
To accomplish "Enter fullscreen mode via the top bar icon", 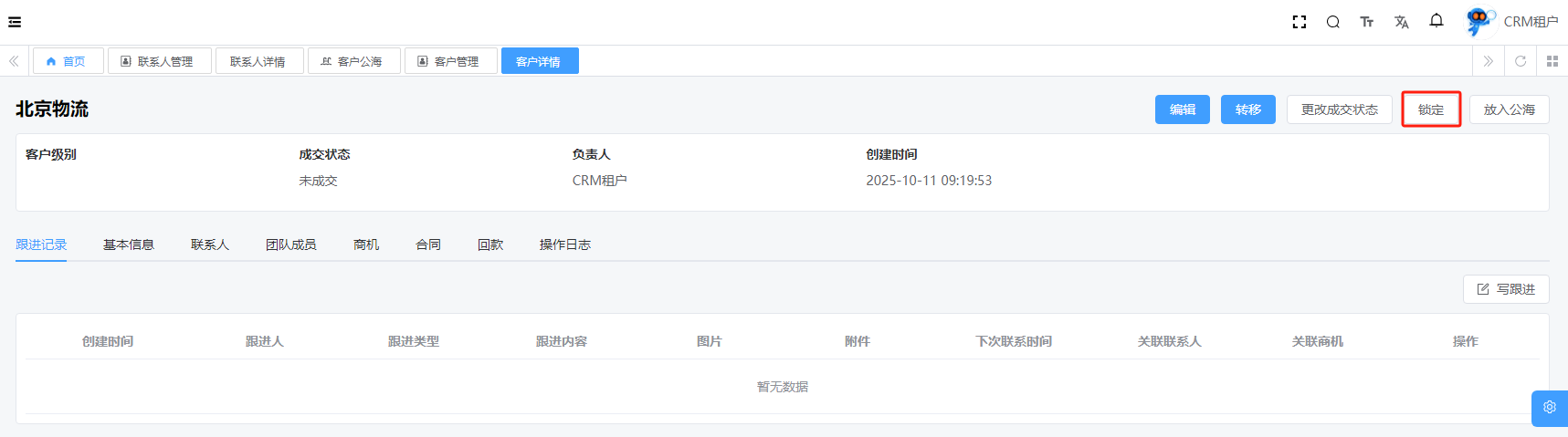I will [x=1299, y=22].
